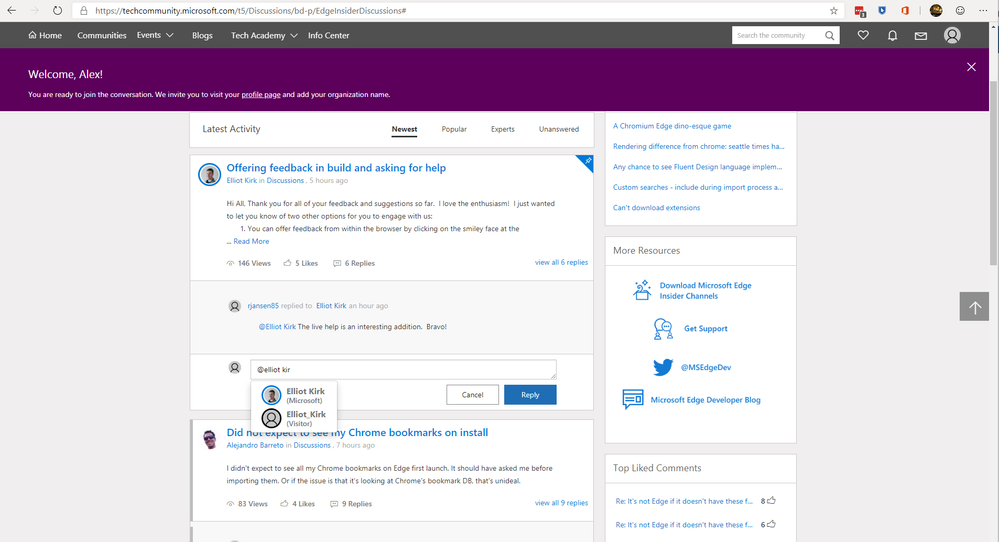Like the top comment with 6 likes
This screenshot has width=999, height=542.
pyautogui.click(x=772, y=524)
